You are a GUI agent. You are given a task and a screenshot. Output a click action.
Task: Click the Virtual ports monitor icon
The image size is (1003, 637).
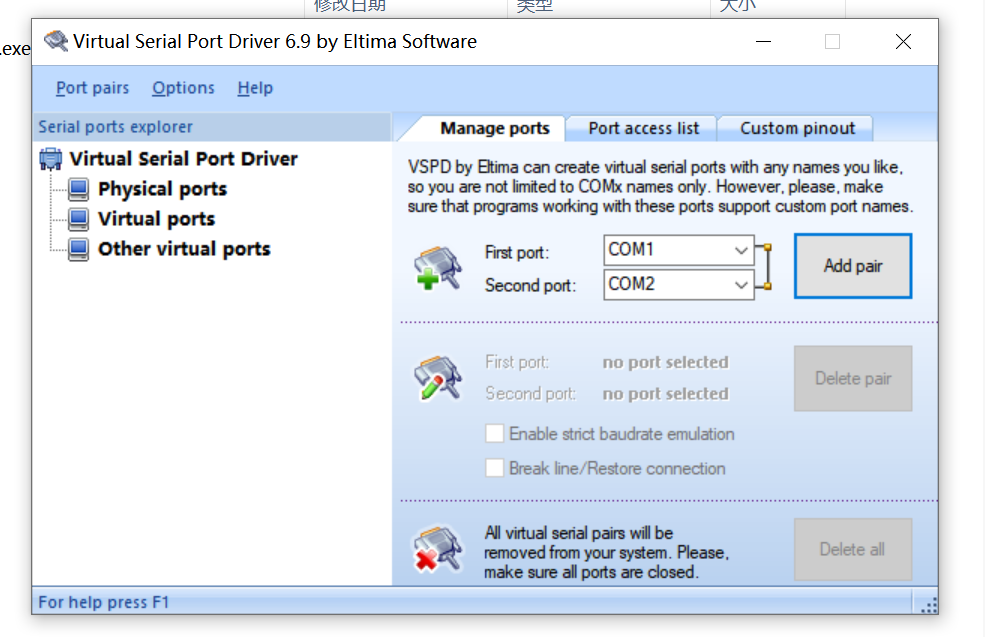pyautogui.click(x=79, y=219)
